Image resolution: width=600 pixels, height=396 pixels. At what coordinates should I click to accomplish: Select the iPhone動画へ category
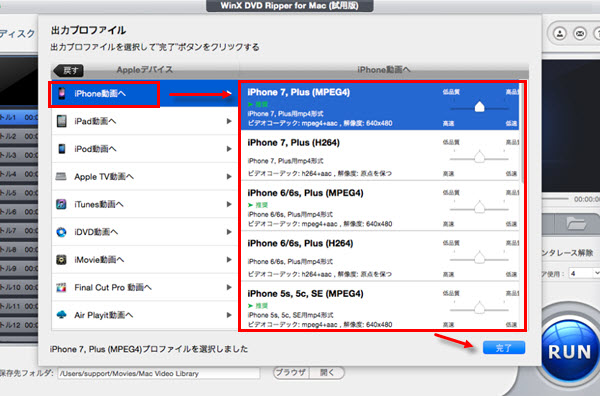(x=144, y=93)
